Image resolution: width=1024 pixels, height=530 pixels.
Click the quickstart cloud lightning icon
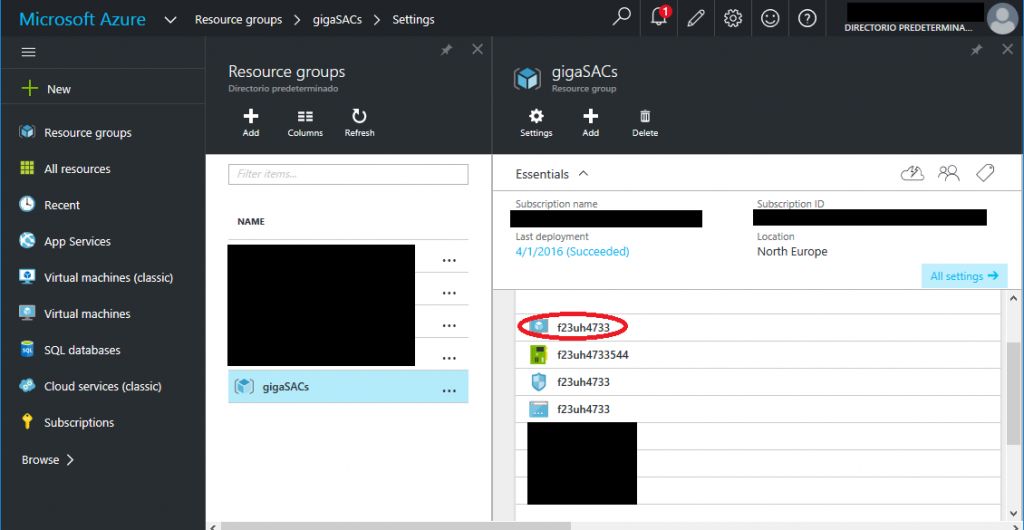coord(912,173)
